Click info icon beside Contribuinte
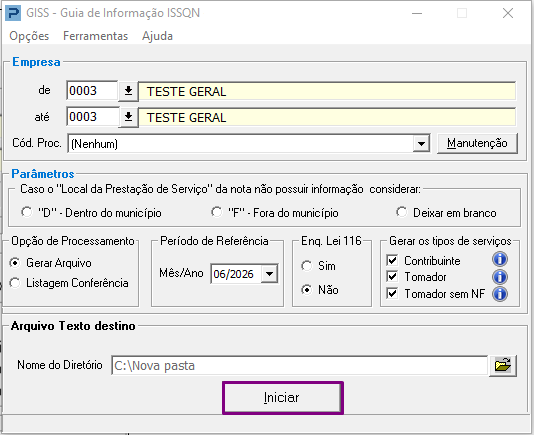This screenshot has height=435, width=534. pos(500,260)
